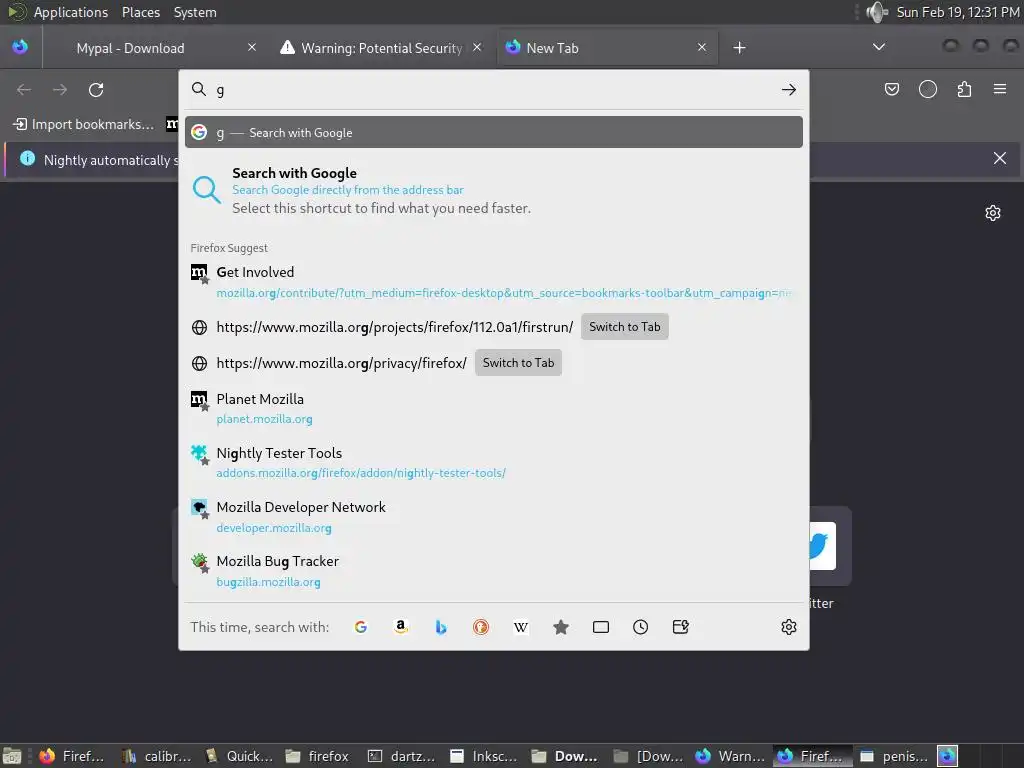Viewport: 1024px width, 768px height.
Task: Open search settings gear in dropdown
Action: pos(789,627)
